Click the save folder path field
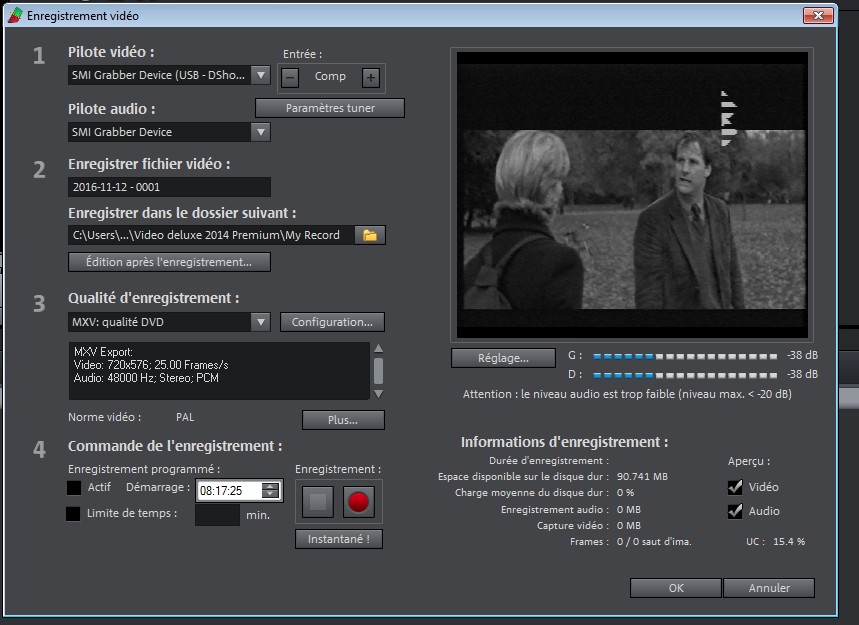 pyautogui.click(x=211, y=235)
